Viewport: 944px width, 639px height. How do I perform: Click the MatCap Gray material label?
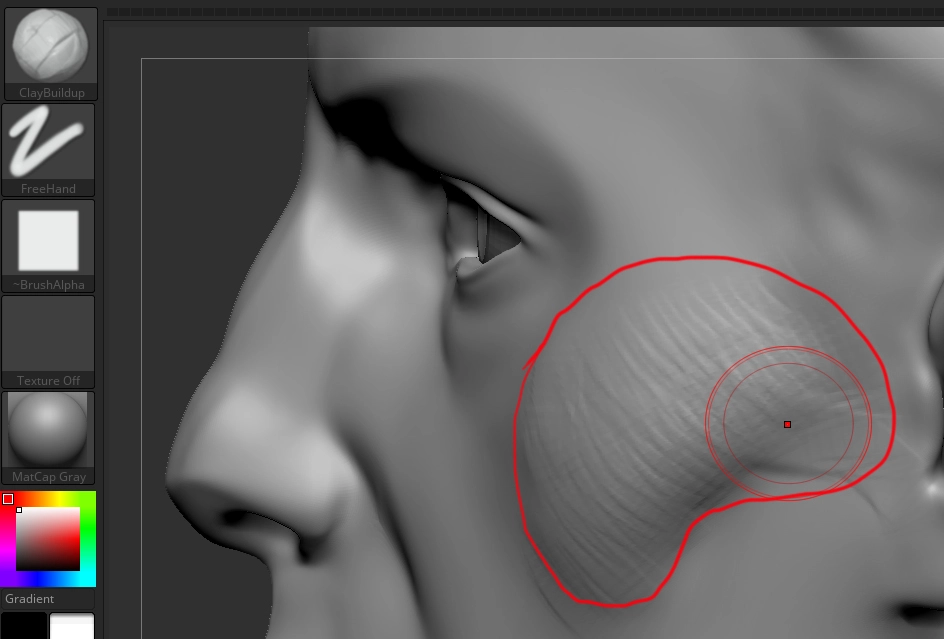click(x=49, y=476)
